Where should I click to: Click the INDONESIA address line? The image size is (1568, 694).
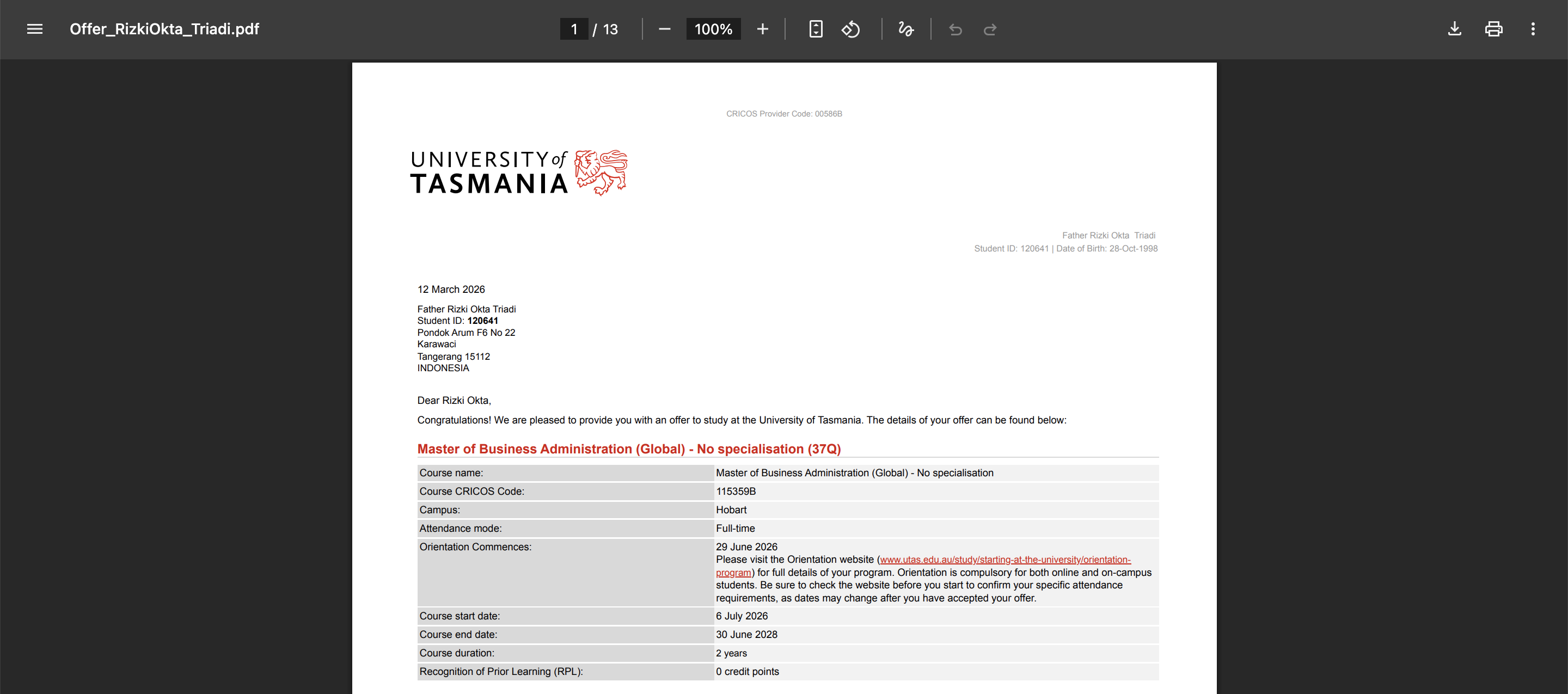tap(443, 369)
